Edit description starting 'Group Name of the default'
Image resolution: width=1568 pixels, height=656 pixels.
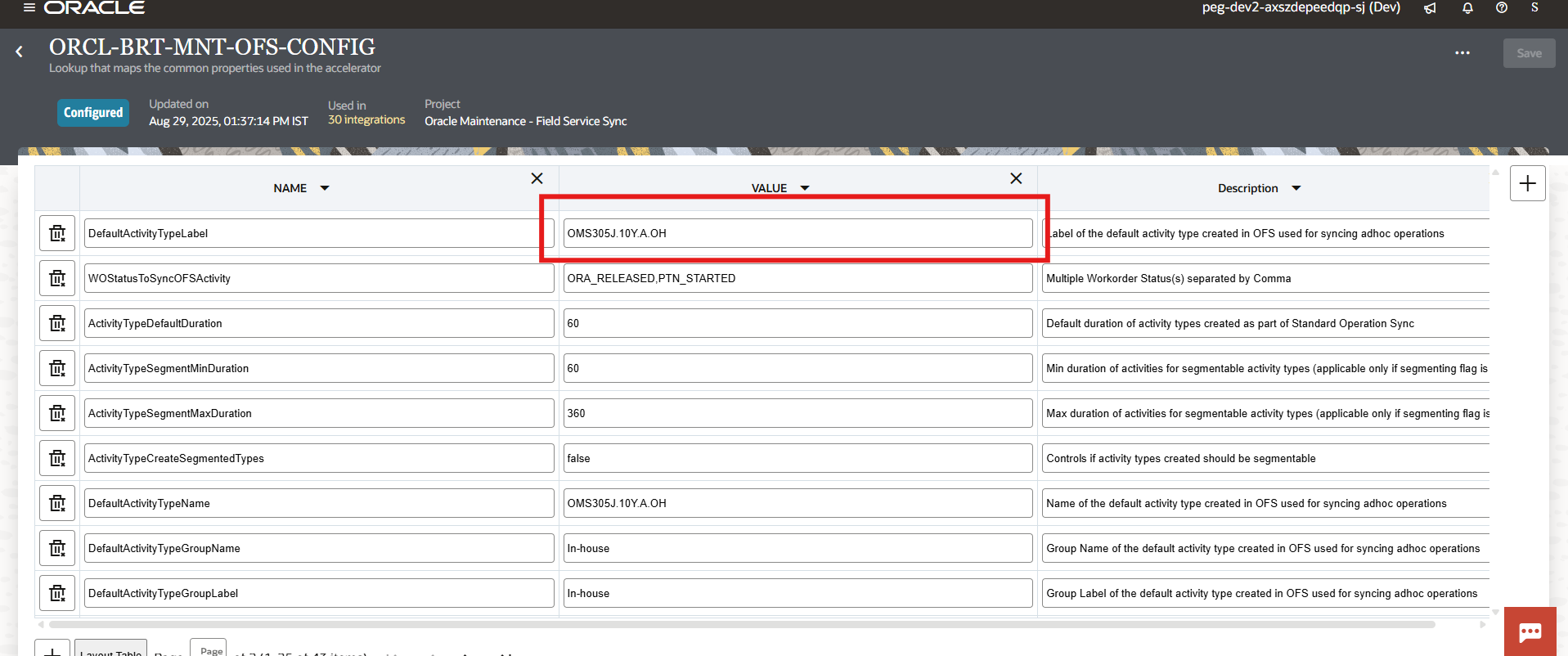(1265, 548)
